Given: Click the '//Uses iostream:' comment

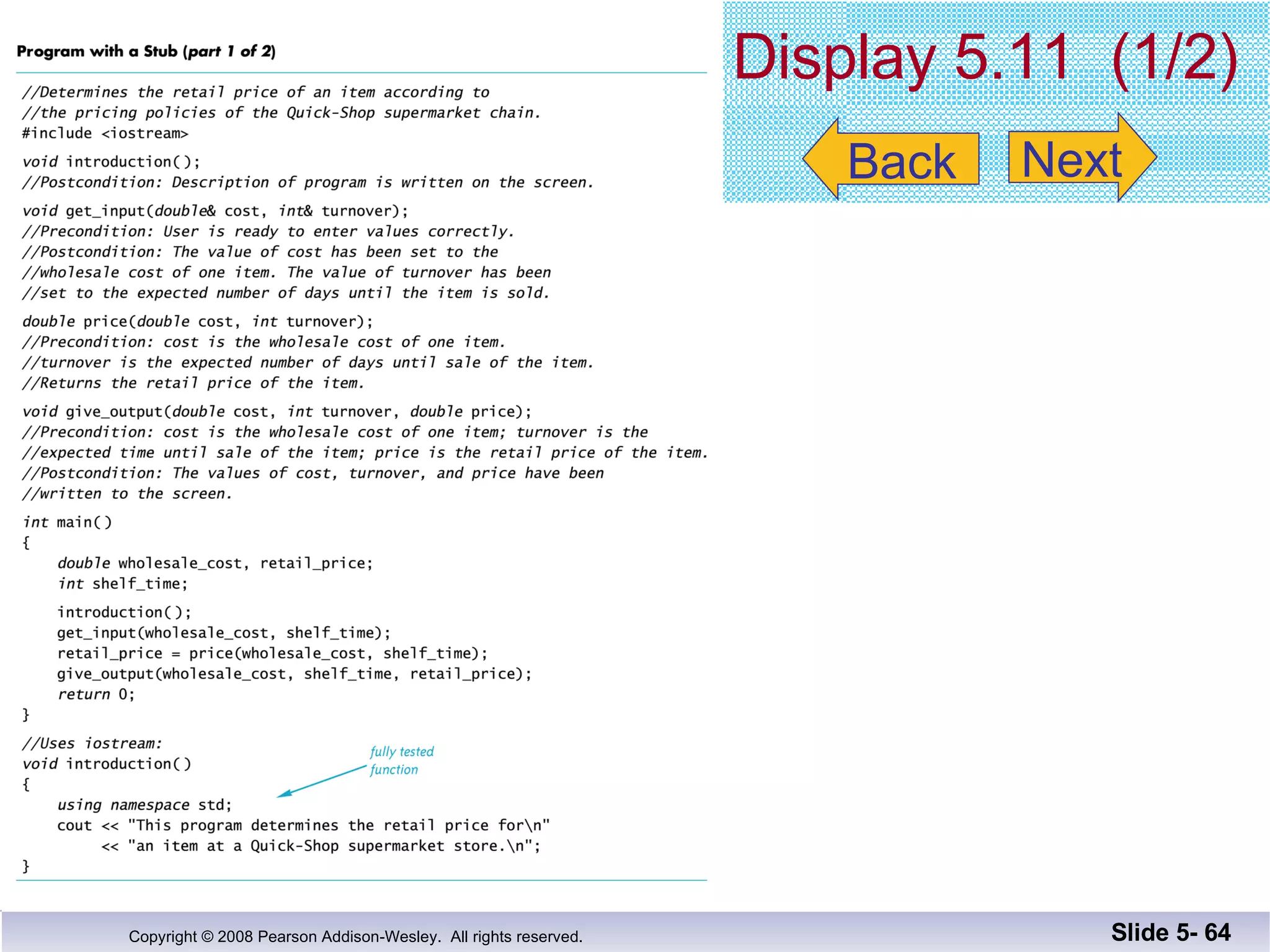Looking at the screenshot, I should [92, 744].
